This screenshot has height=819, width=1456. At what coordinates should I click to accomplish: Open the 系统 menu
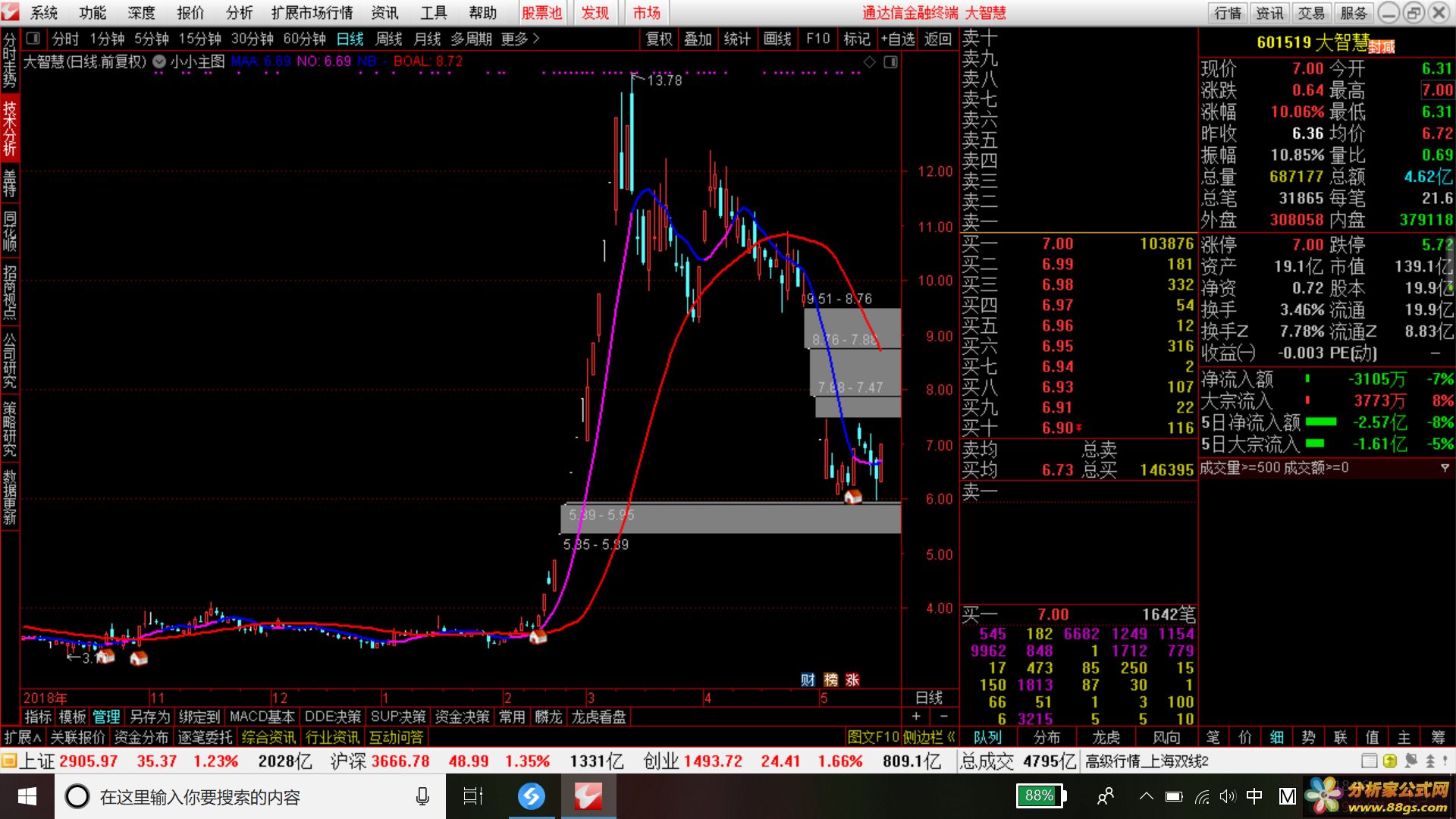coord(43,12)
